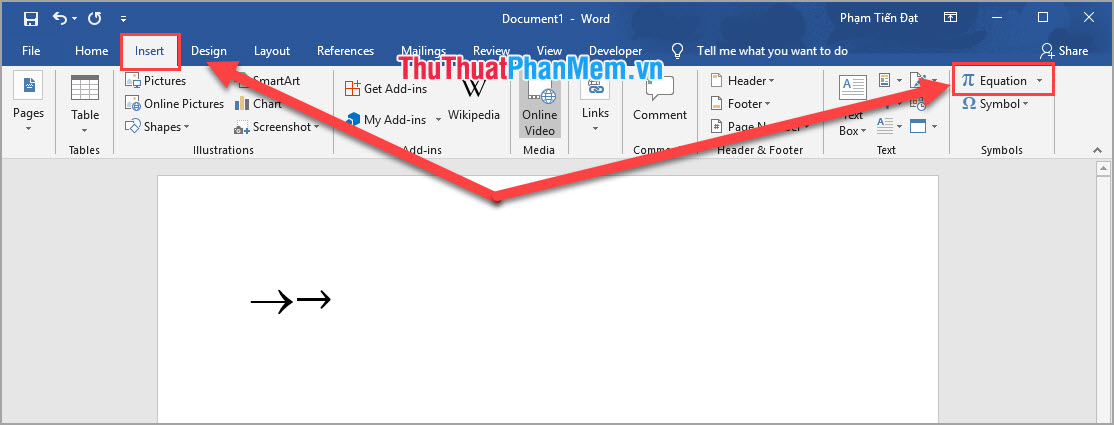Image resolution: width=1114 pixels, height=425 pixels.
Task: Insert a Table from the ribbon
Action: [85, 104]
